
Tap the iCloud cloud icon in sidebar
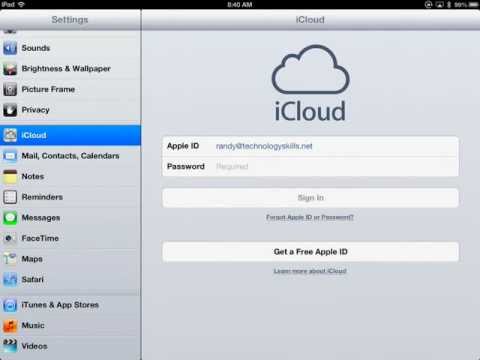[10, 135]
